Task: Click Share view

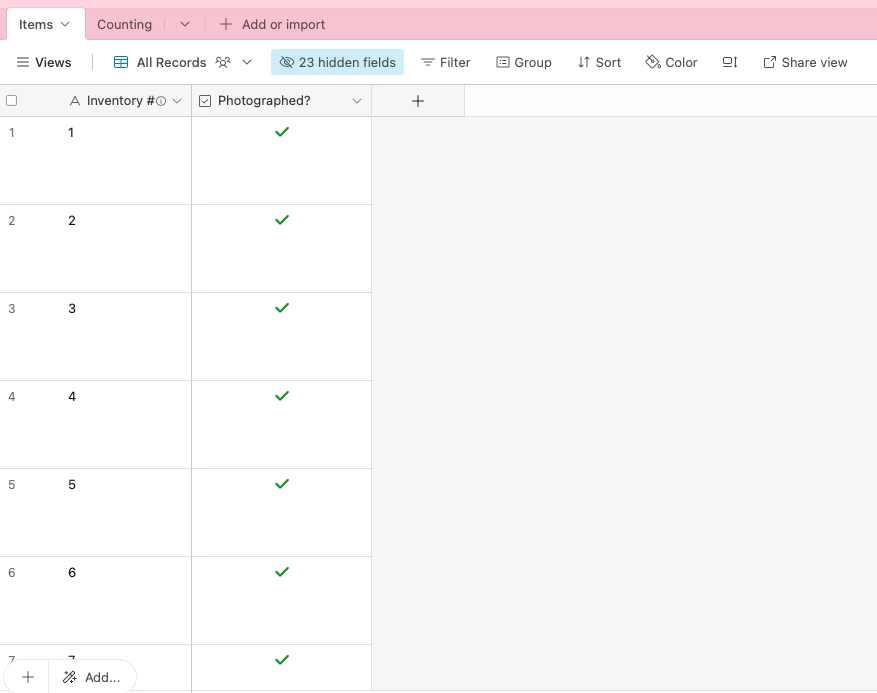Action: point(805,62)
